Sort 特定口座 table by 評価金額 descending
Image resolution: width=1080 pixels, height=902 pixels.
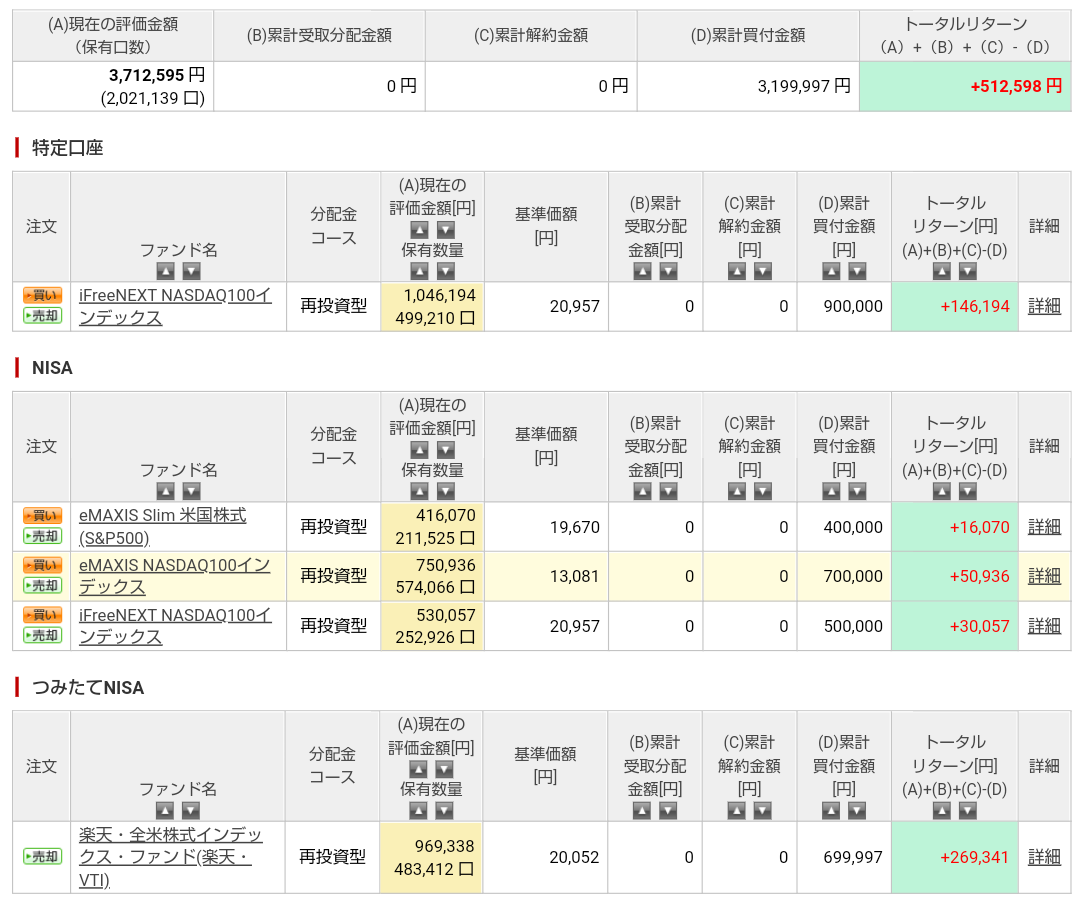click(446, 230)
